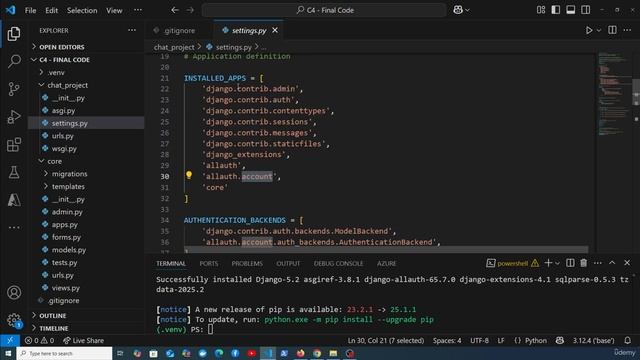Screen dimensions: 640x360
Task: Maximize the panel size chevron
Action: click(x=612, y=263)
